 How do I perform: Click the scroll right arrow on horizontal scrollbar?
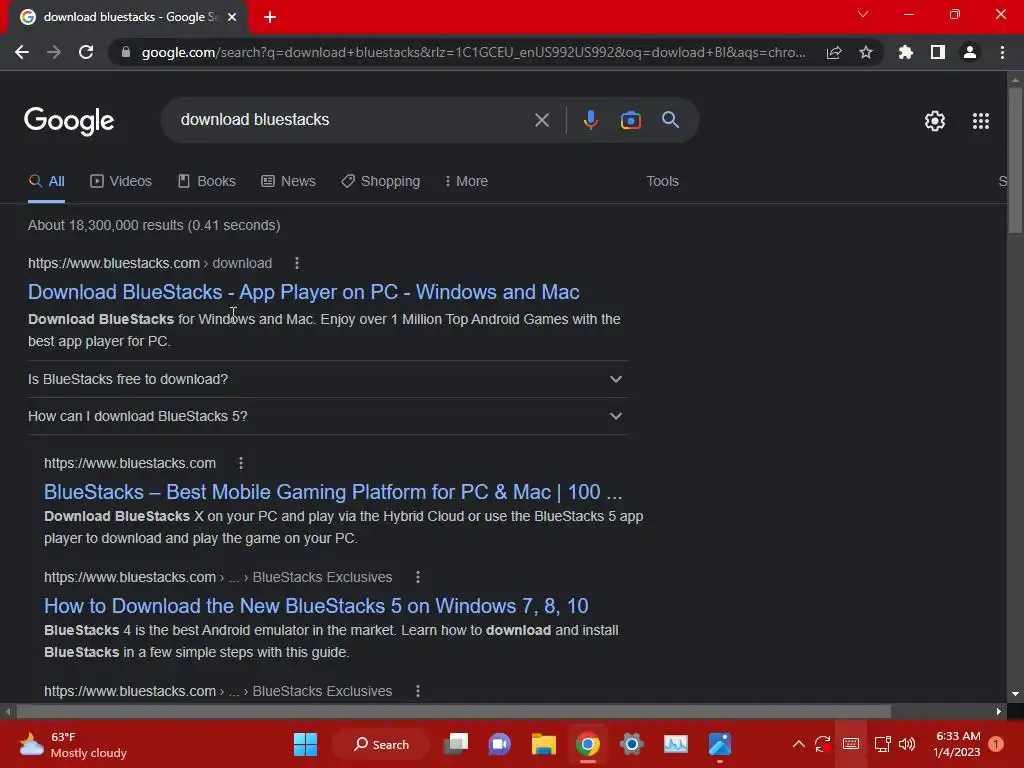(999, 711)
